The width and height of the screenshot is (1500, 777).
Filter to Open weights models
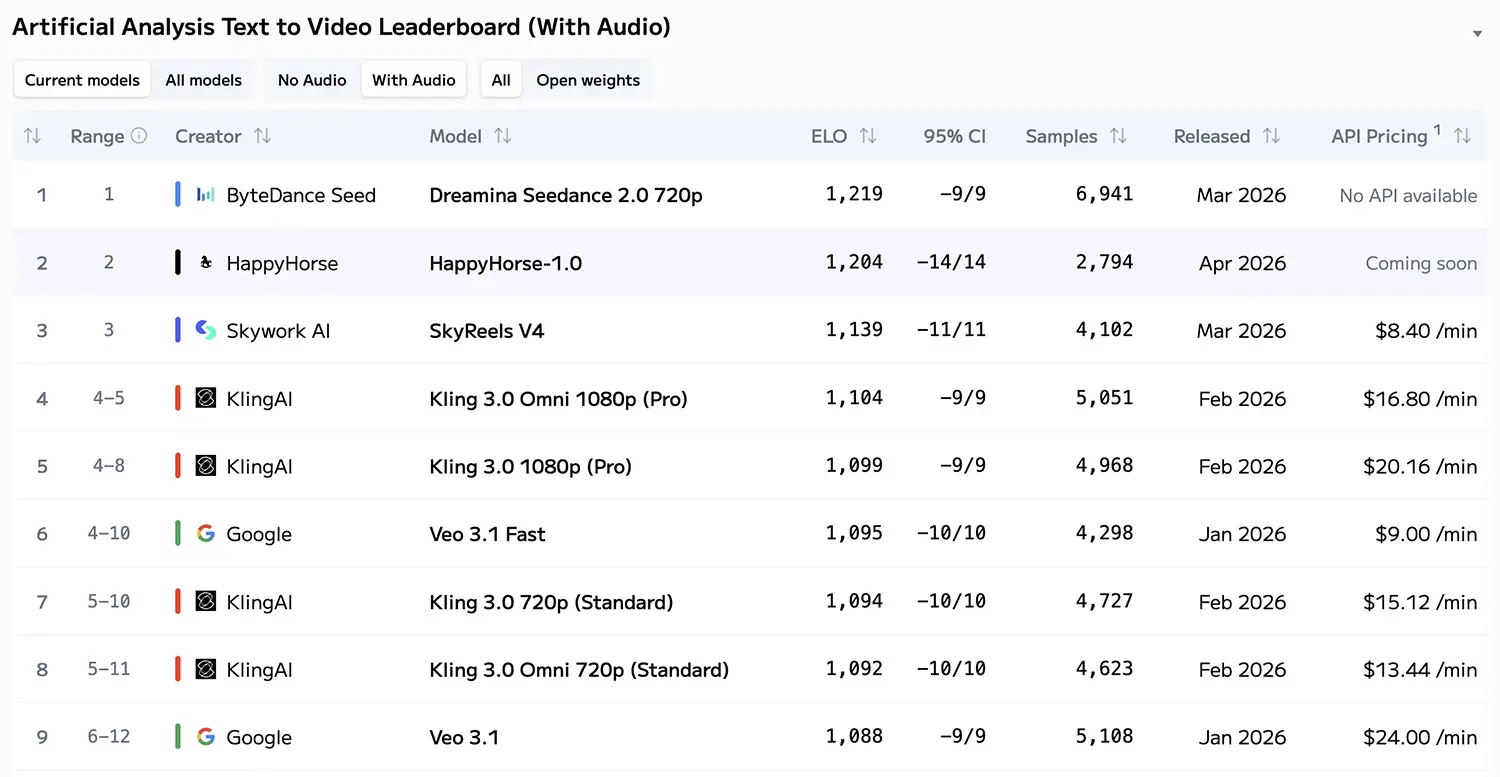pos(588,80)
